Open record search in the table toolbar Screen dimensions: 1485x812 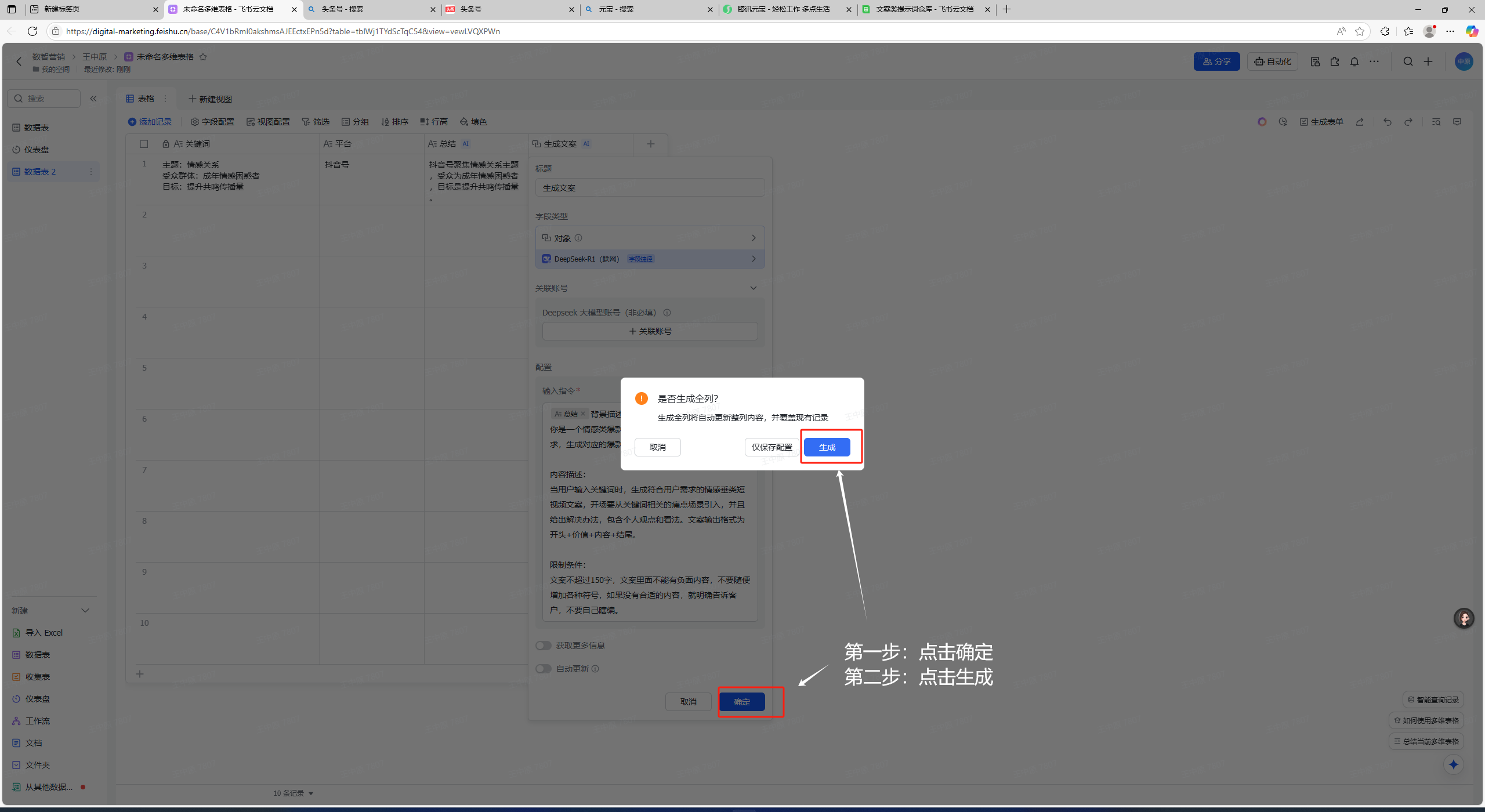click(x=1437, y=122)
